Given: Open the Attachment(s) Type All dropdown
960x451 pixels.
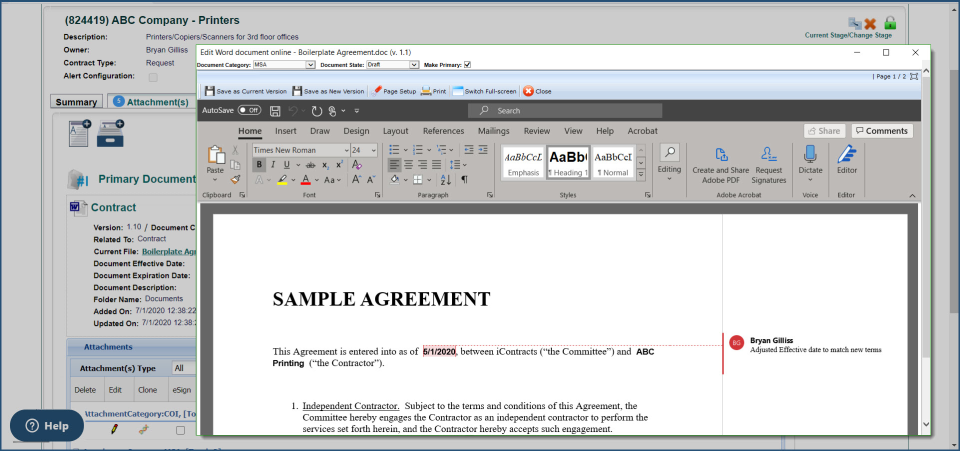Looking at the screenshot, I should (184, 368).
